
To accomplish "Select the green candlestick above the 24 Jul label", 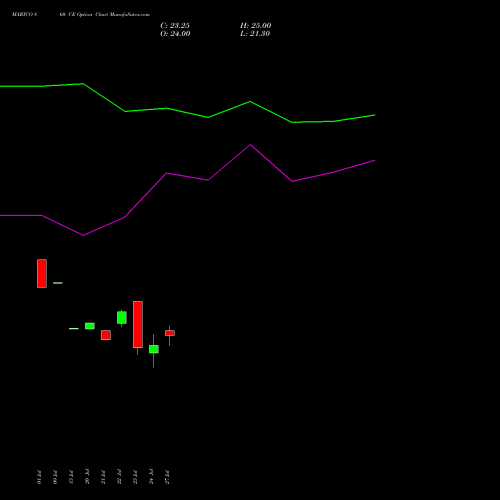I will (x=154, y=349).
